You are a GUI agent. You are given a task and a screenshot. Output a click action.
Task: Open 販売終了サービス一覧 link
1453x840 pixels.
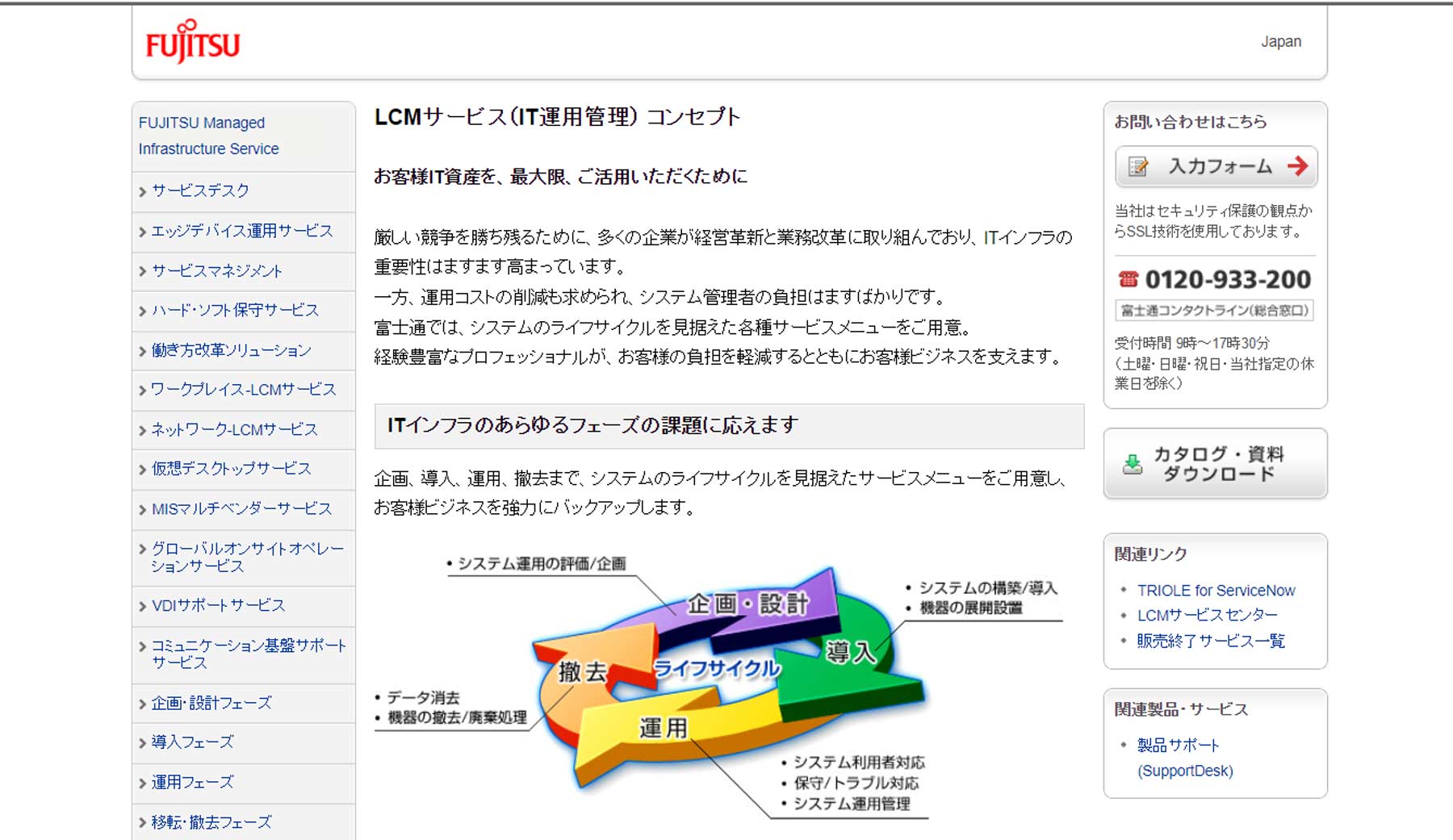[1211, 641]
